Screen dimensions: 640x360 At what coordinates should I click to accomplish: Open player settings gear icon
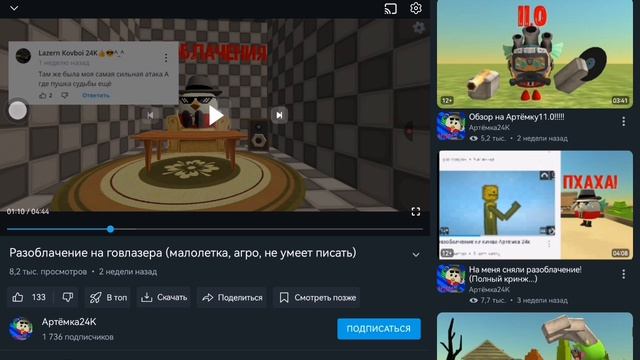416,8
